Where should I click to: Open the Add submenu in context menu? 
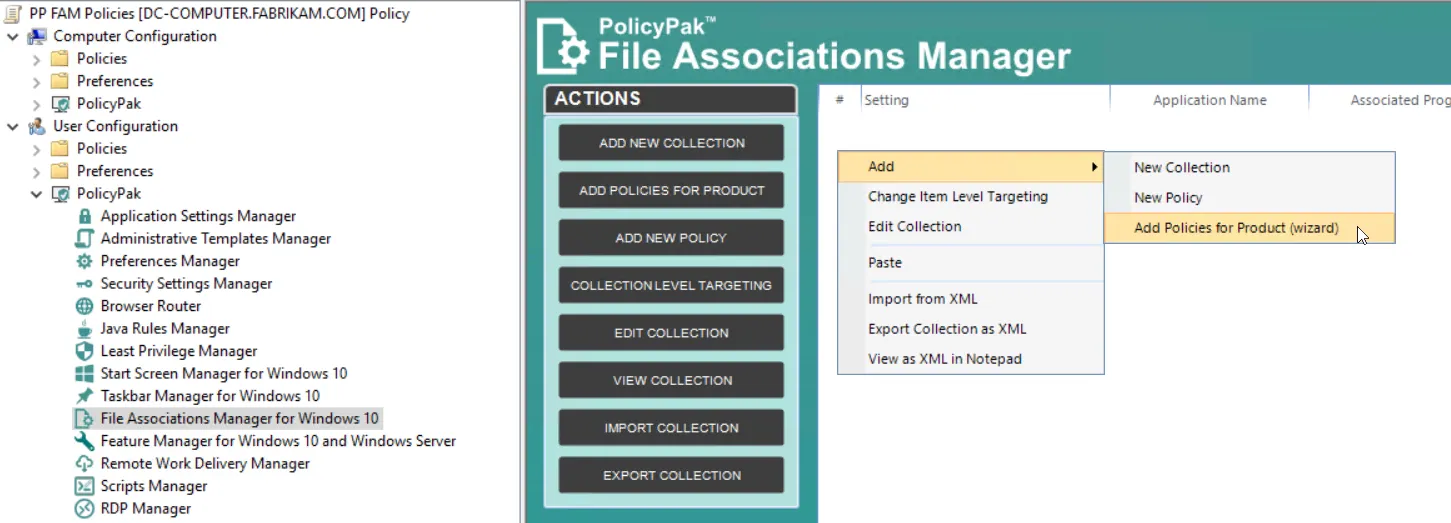point(971,167)
